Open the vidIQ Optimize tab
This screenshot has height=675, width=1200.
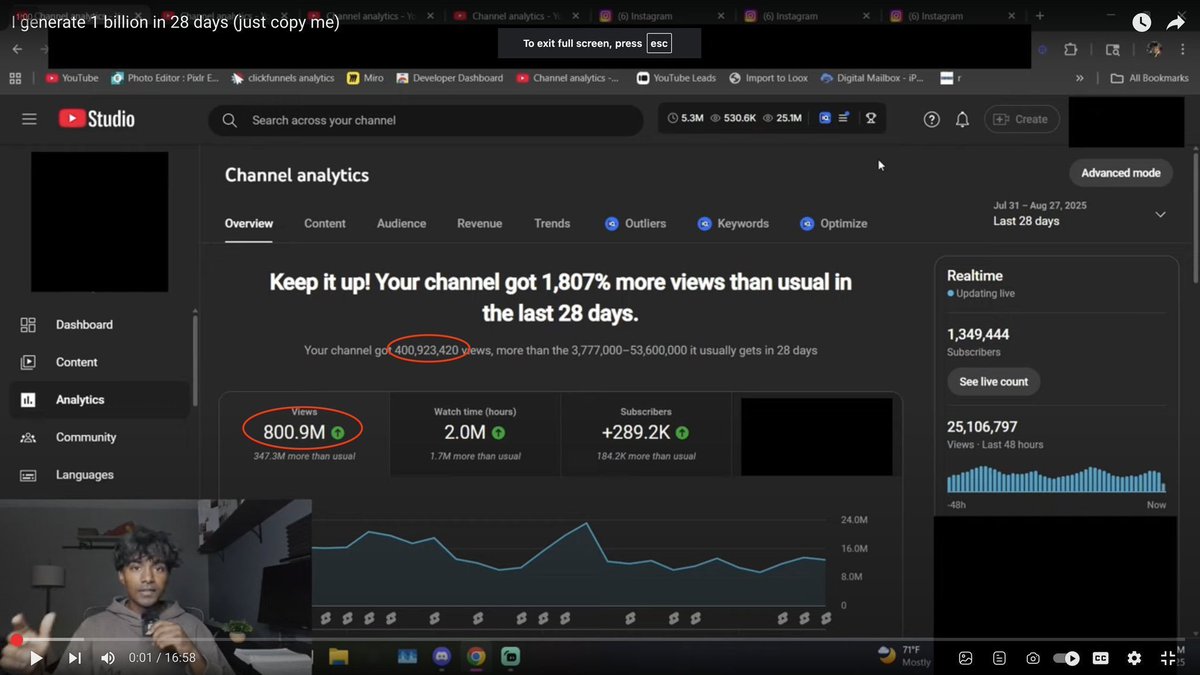click(834, 224)
